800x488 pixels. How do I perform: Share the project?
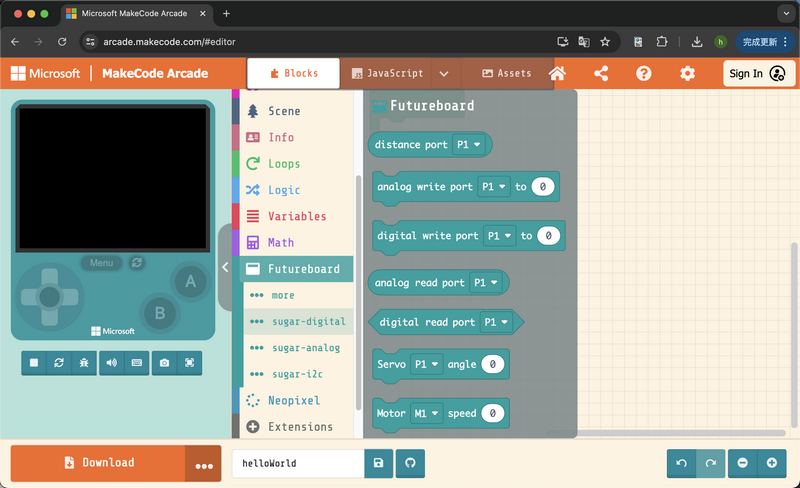tap(601, 73)
